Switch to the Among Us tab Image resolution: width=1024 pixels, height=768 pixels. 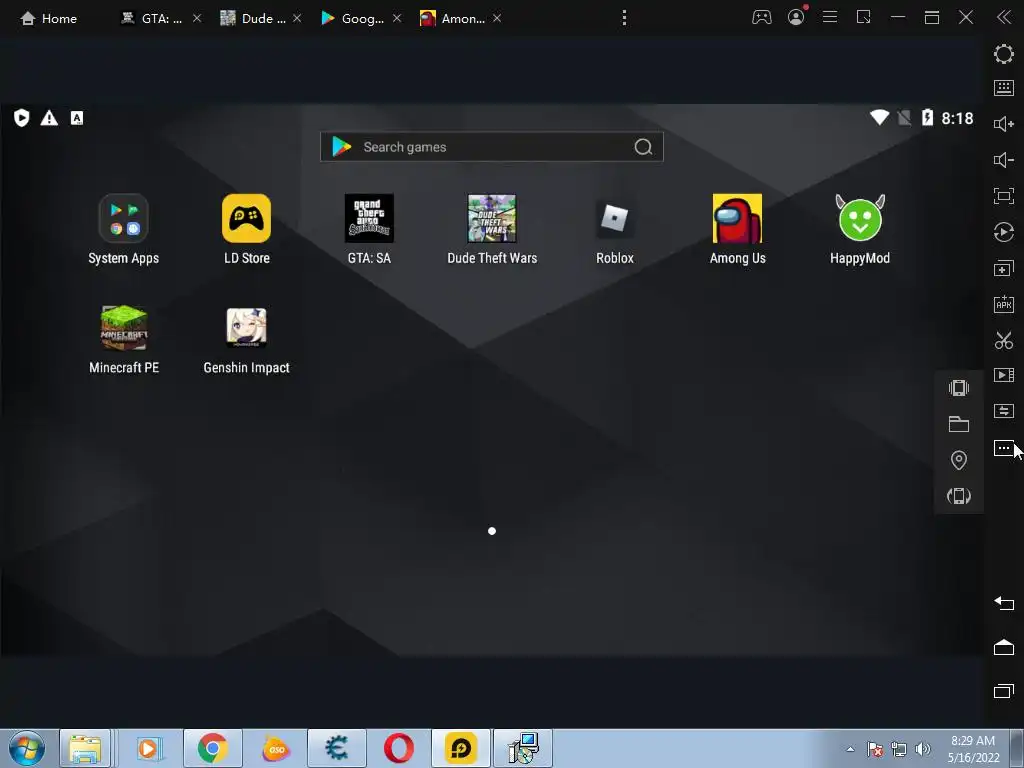click(x=453, y=18)
